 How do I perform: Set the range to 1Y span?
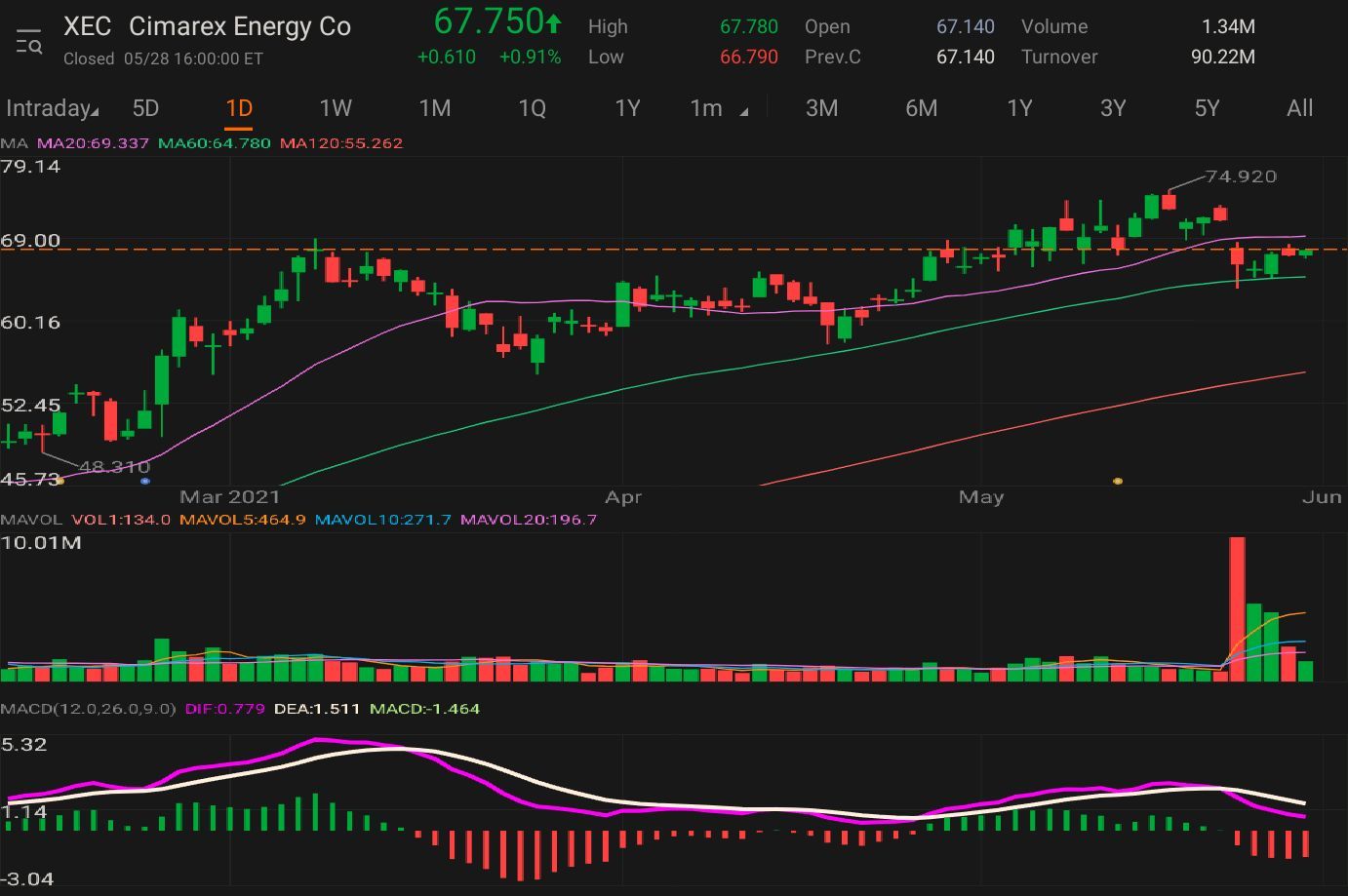click(1019, 108)
